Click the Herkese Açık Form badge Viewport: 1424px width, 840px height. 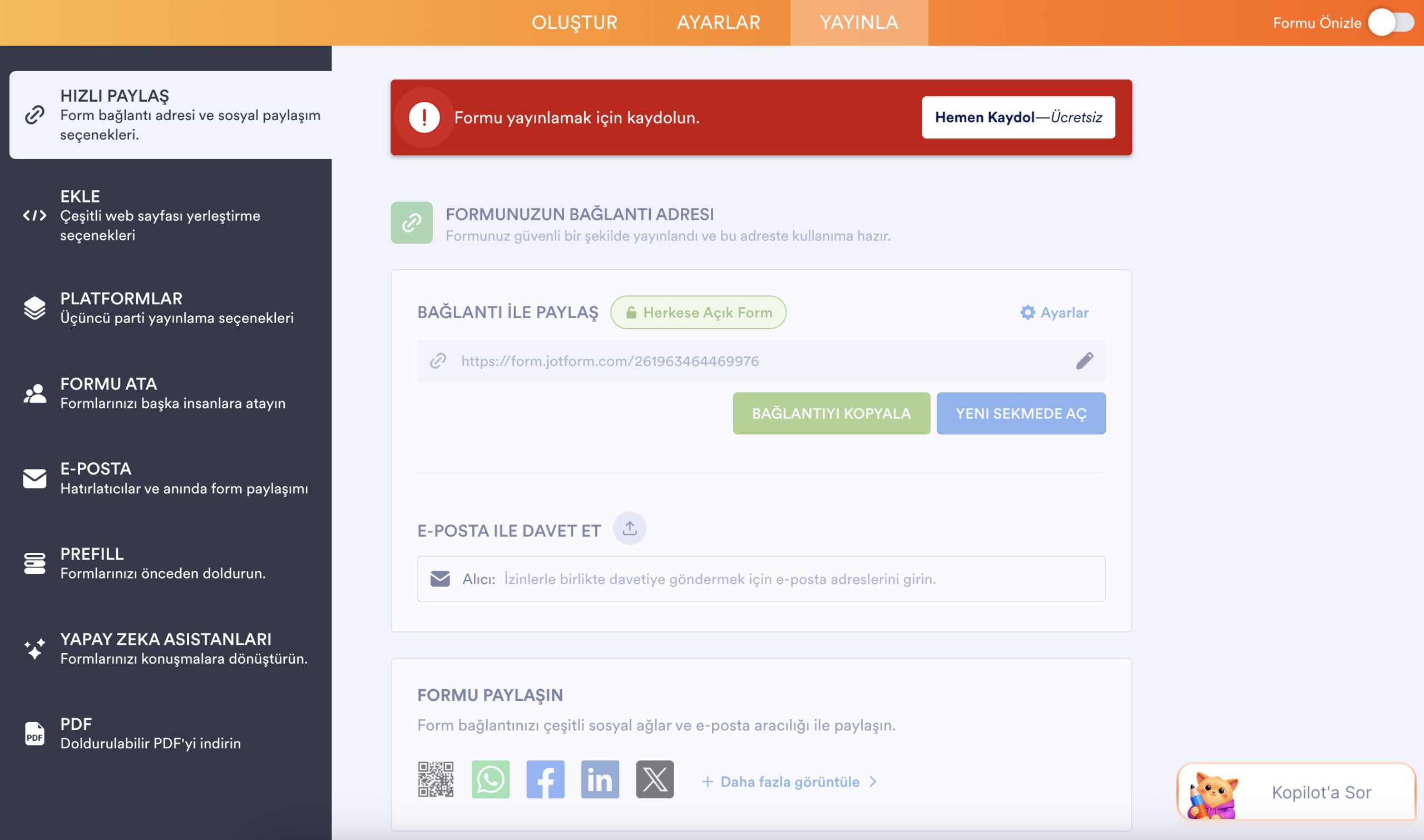click(698, 313)
